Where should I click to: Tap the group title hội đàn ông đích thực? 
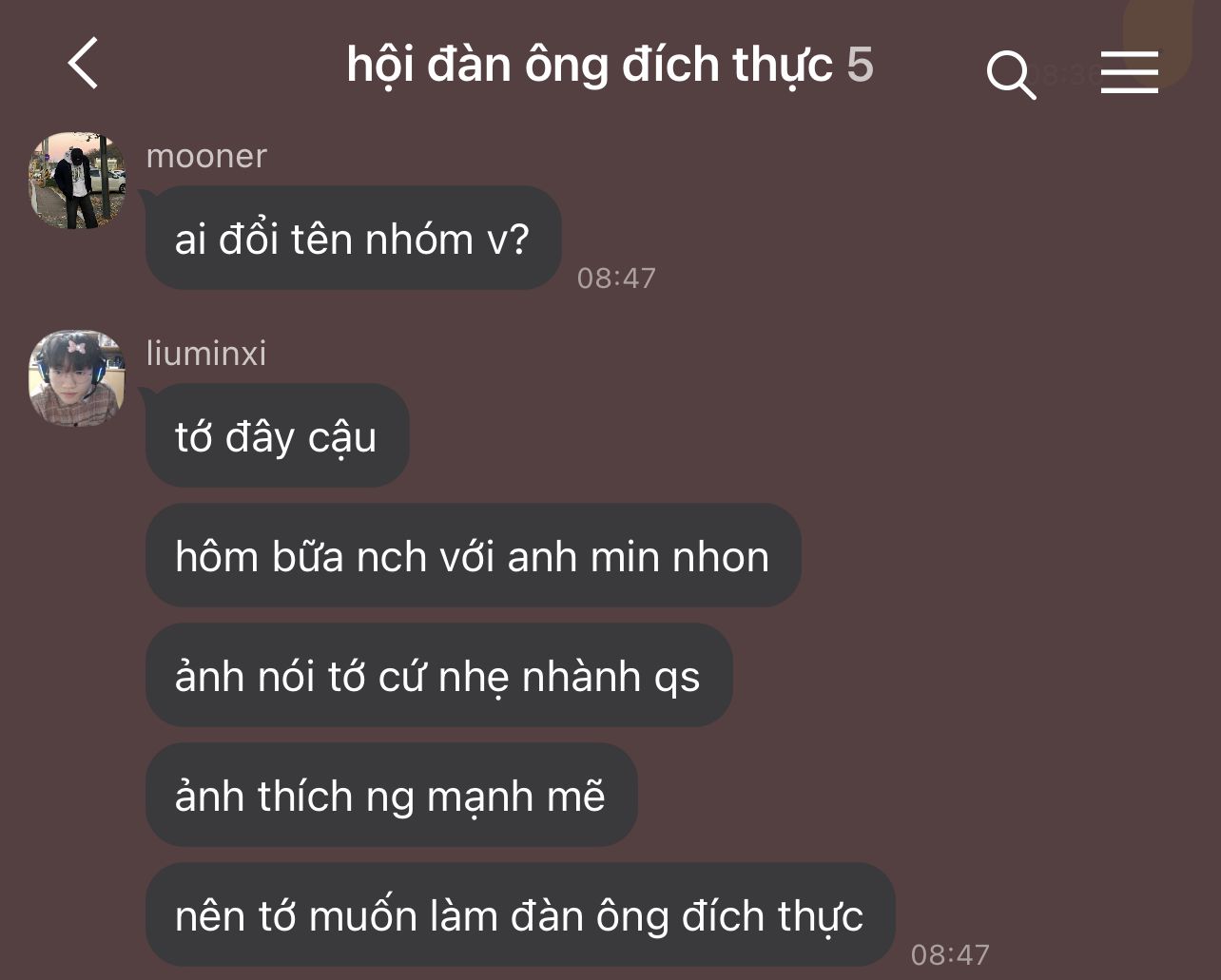[590, 66]
